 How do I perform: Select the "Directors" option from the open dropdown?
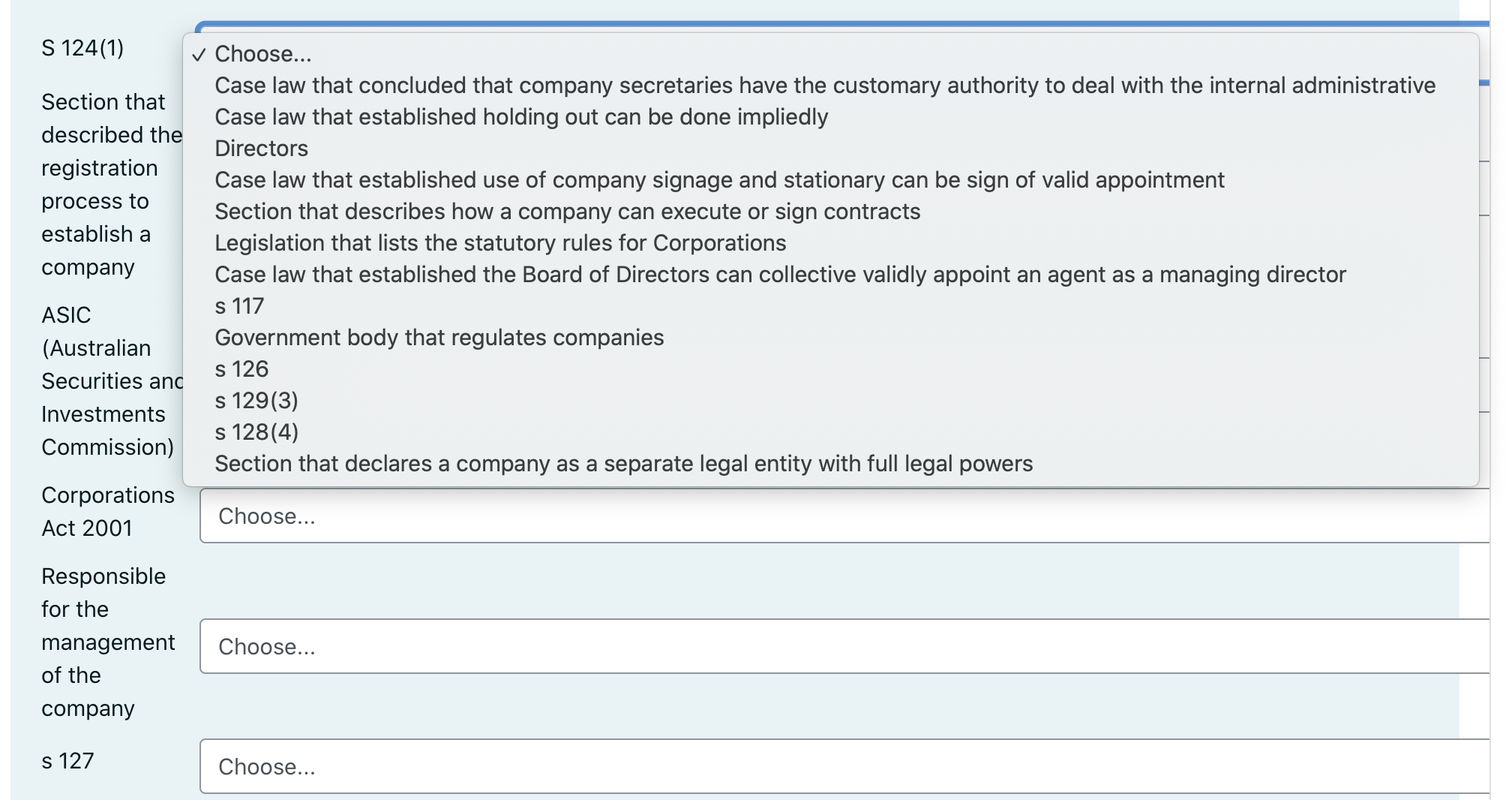point(261,149)
